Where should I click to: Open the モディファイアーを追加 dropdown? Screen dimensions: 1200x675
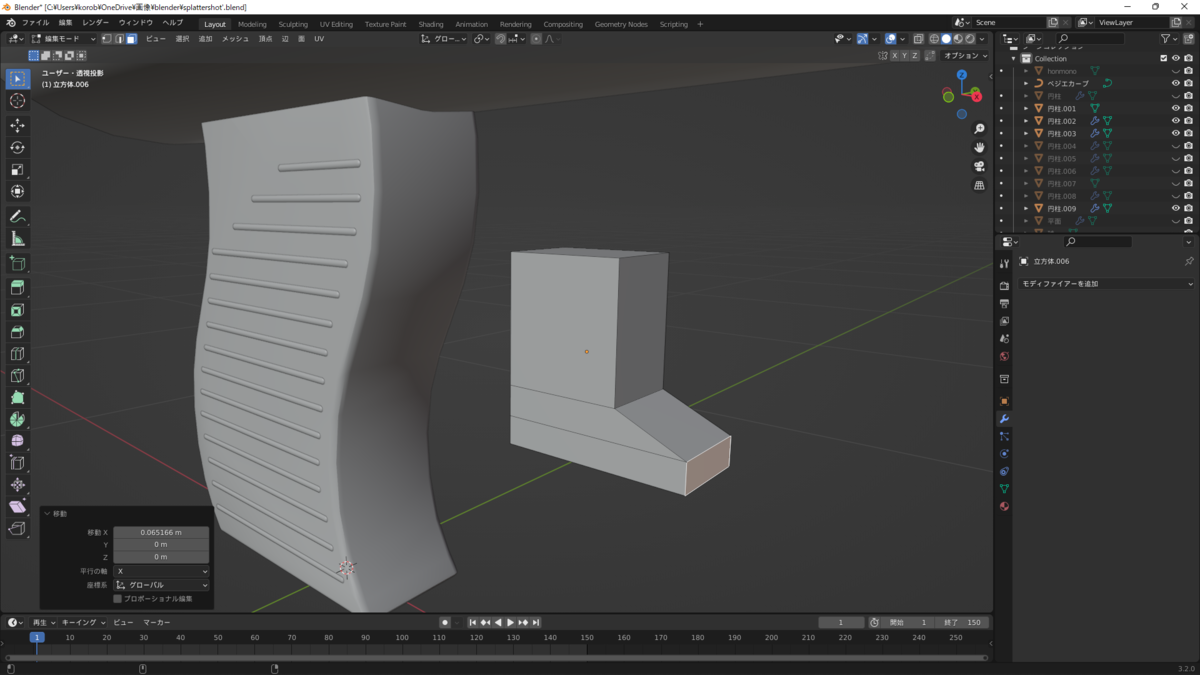[x=1105, y=284]
